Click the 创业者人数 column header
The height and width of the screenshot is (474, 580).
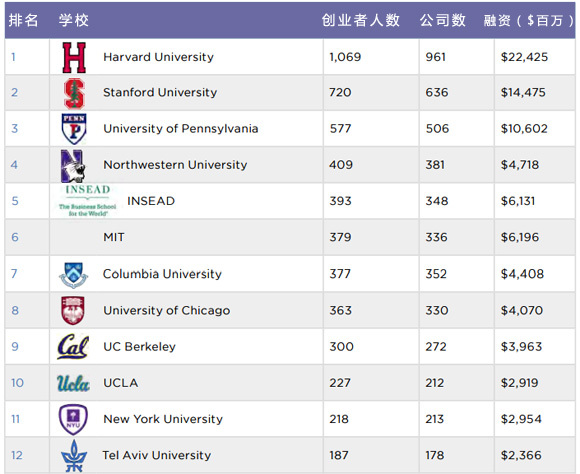click(361, 20)
